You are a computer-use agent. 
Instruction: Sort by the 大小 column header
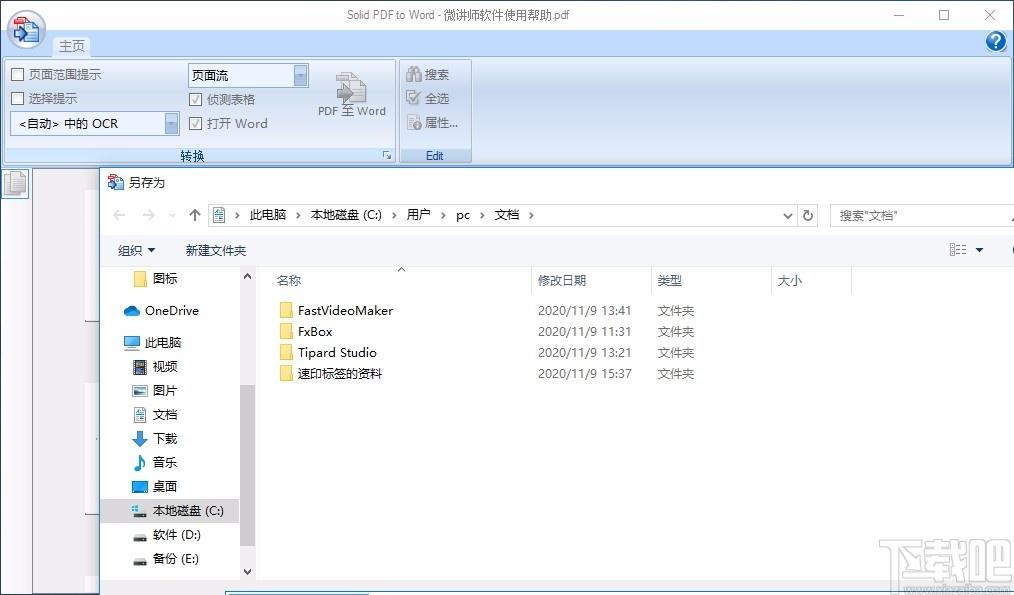789,281
